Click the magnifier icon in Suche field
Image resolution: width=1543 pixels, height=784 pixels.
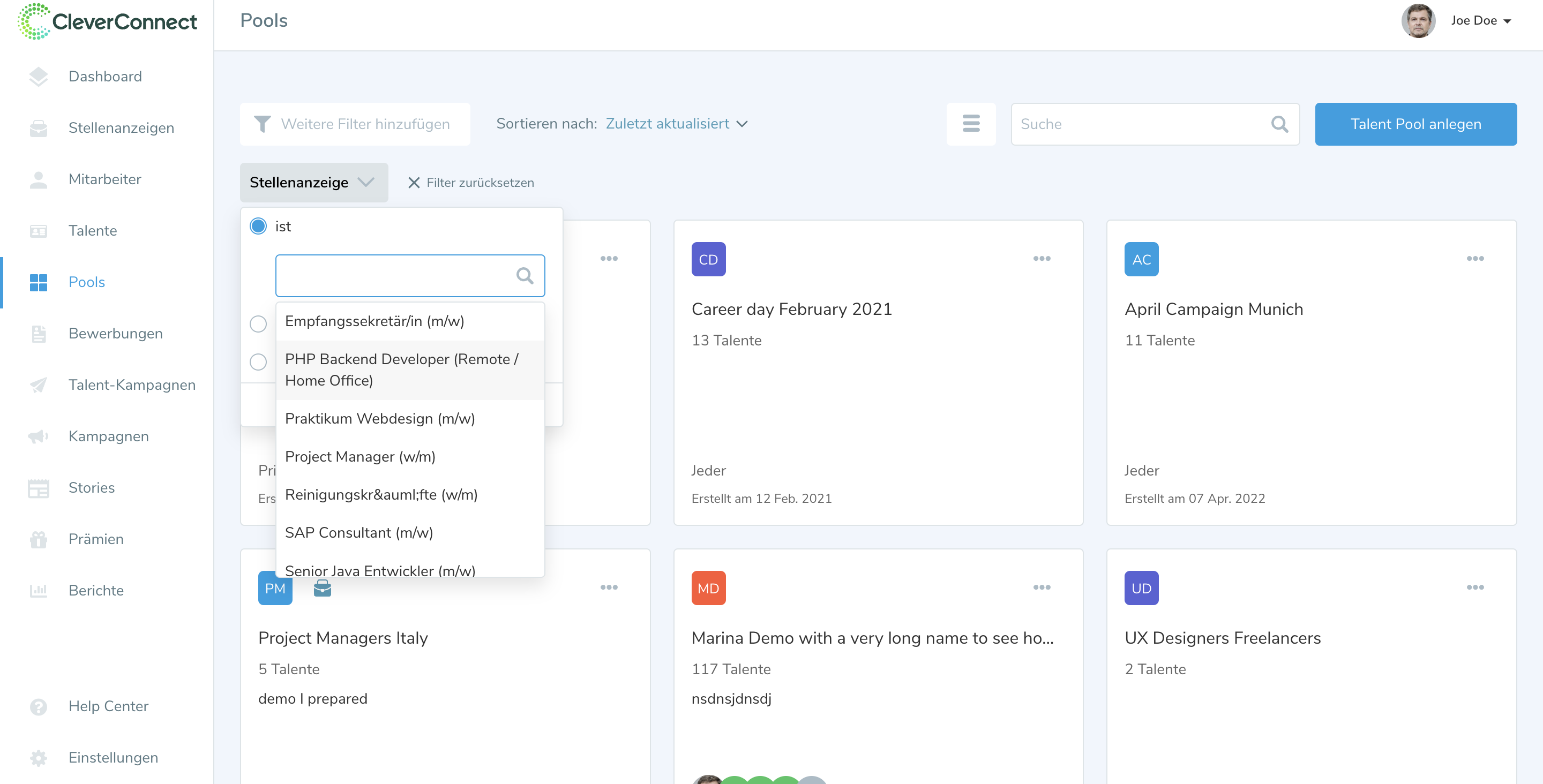(1279, 124)
